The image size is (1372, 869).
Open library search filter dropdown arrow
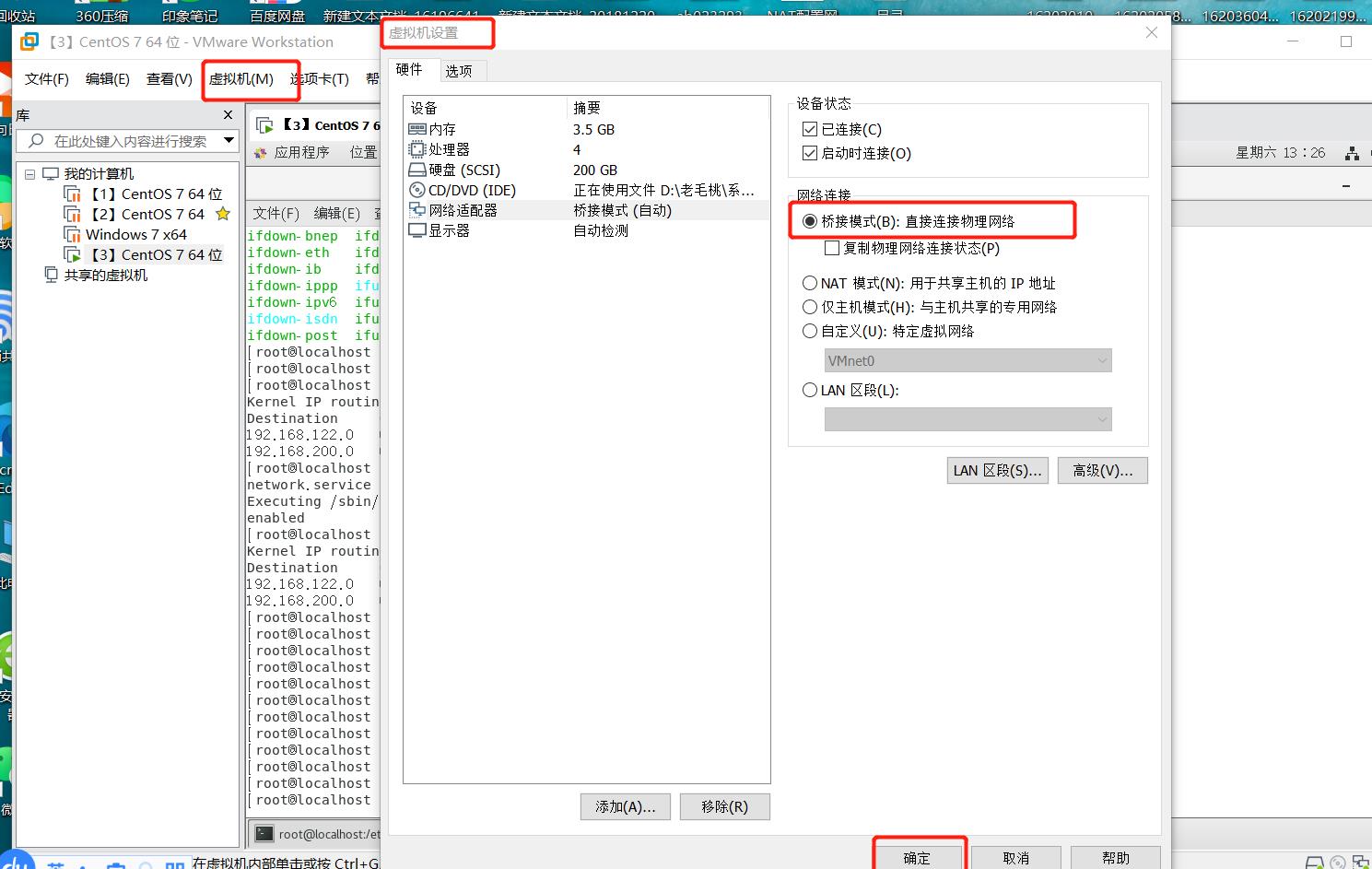click(x=229, y=141)
